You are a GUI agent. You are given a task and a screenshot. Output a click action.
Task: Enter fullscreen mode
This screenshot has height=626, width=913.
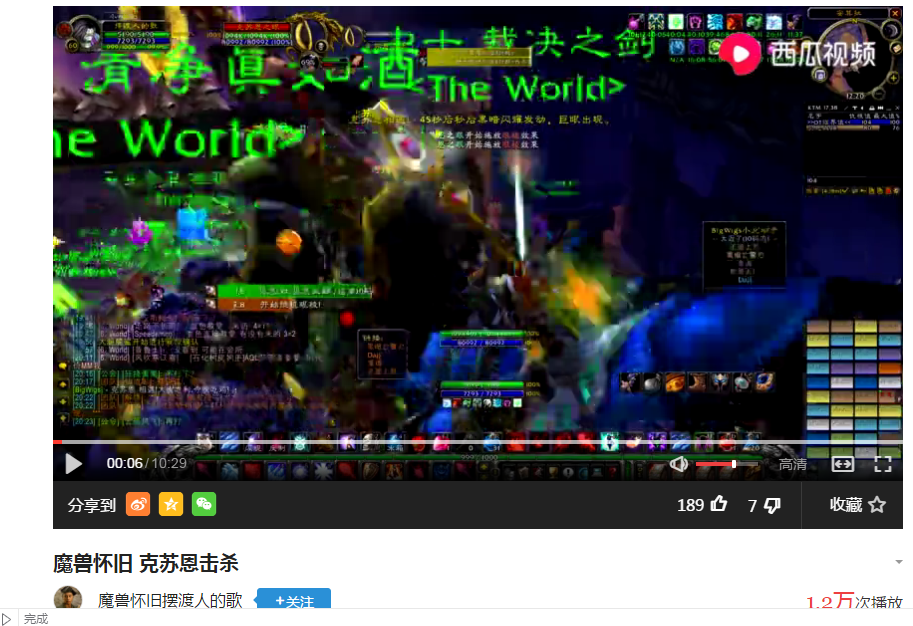(x=883, y=464)
